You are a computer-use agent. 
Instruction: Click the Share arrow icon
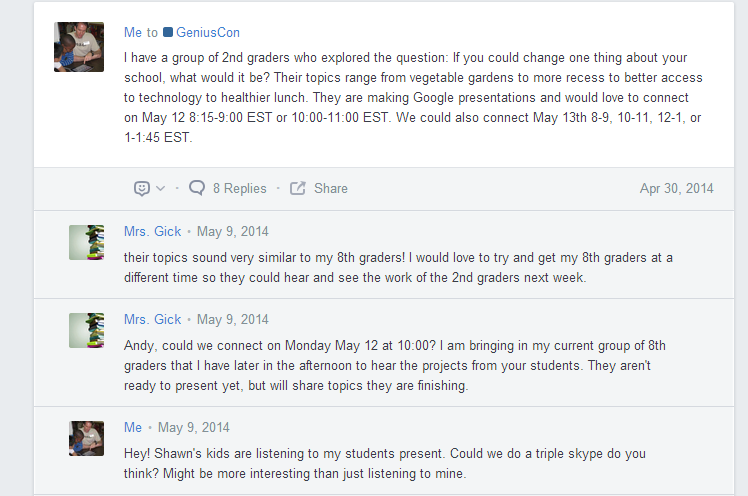(x=297, y=188)
